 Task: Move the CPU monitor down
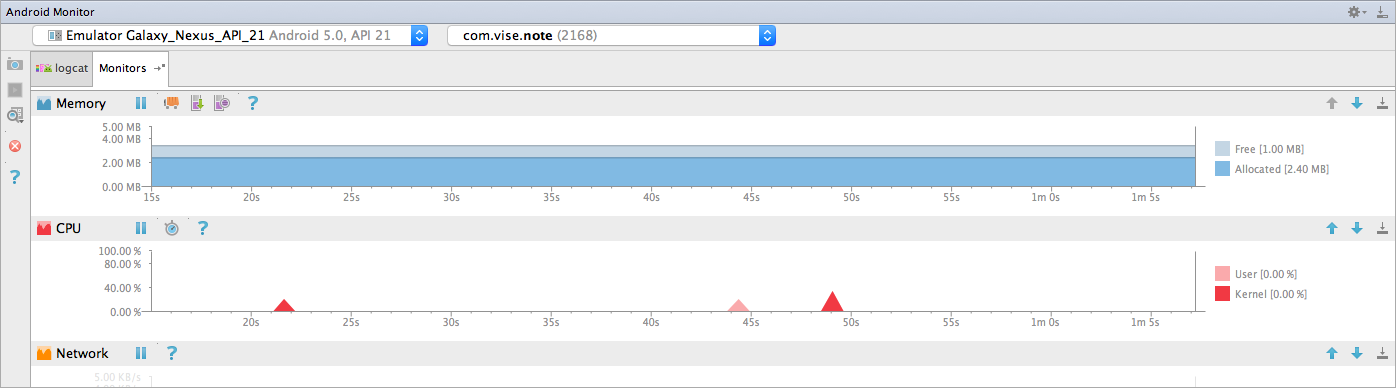click(x=1357, y=228)
